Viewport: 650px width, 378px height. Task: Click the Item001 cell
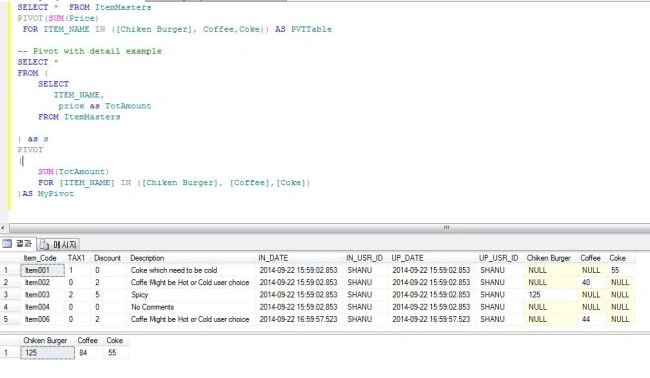43,270
